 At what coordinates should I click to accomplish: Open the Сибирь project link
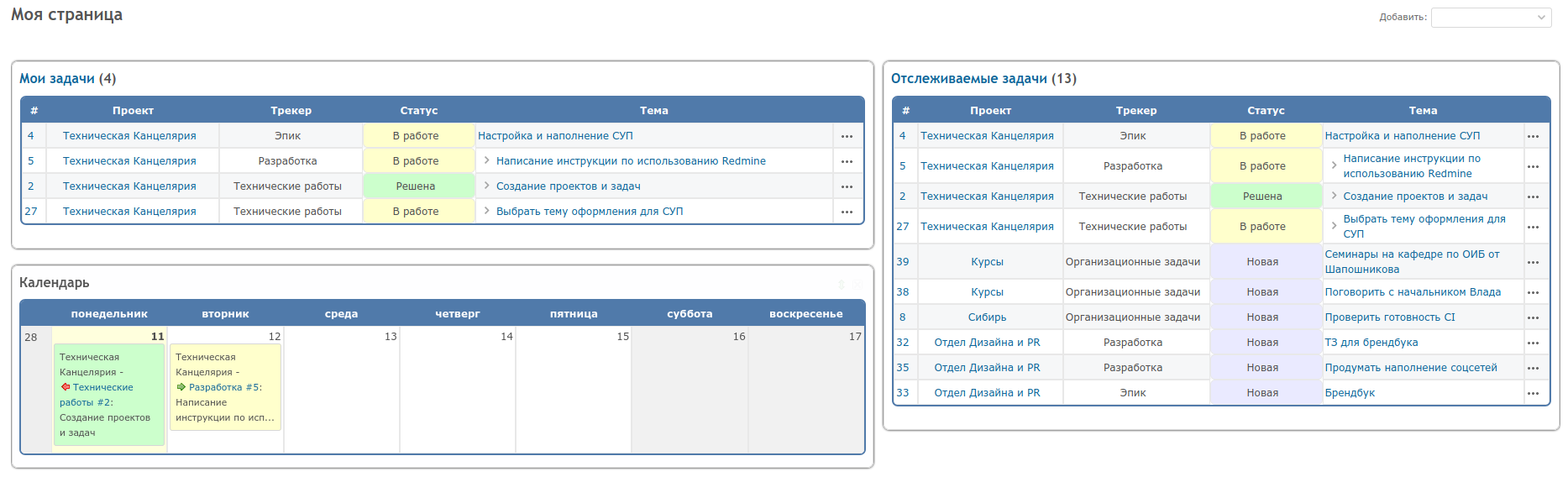click(987, 317)
